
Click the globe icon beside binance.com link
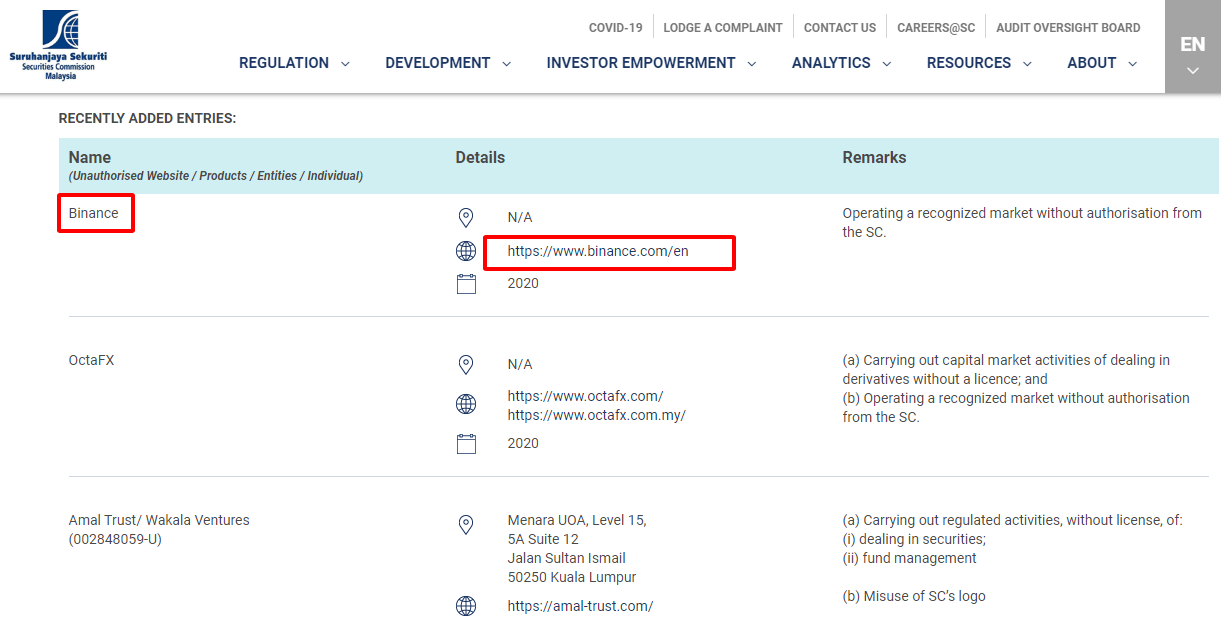coord(466,251)
